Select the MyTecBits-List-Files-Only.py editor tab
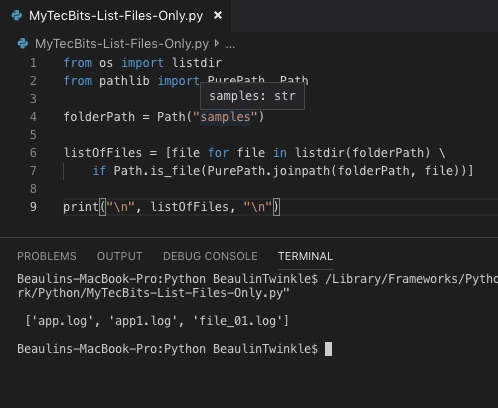Screen dimensions: 498x408 115,16
